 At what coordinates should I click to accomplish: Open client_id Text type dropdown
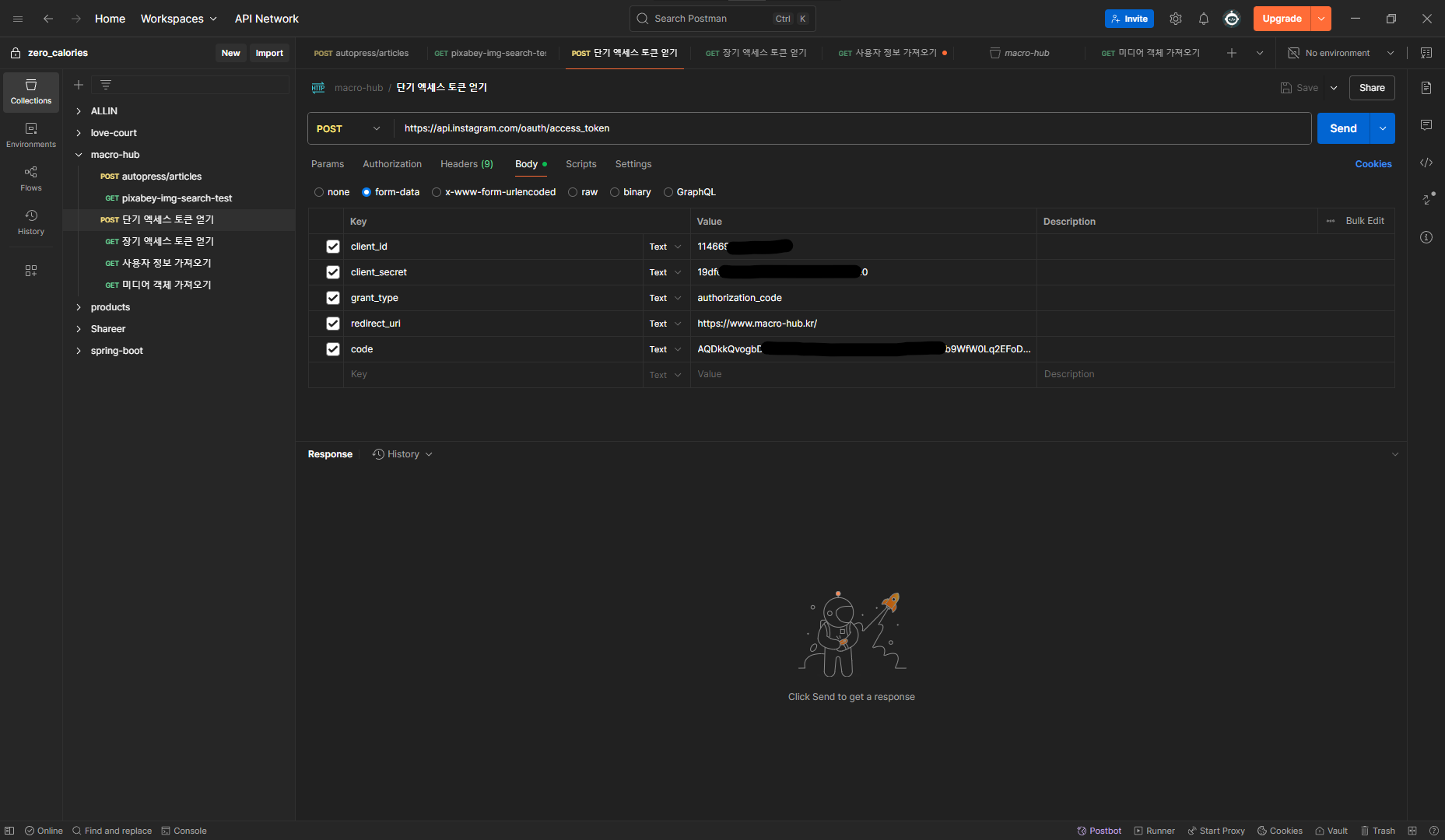pos(665,247)
